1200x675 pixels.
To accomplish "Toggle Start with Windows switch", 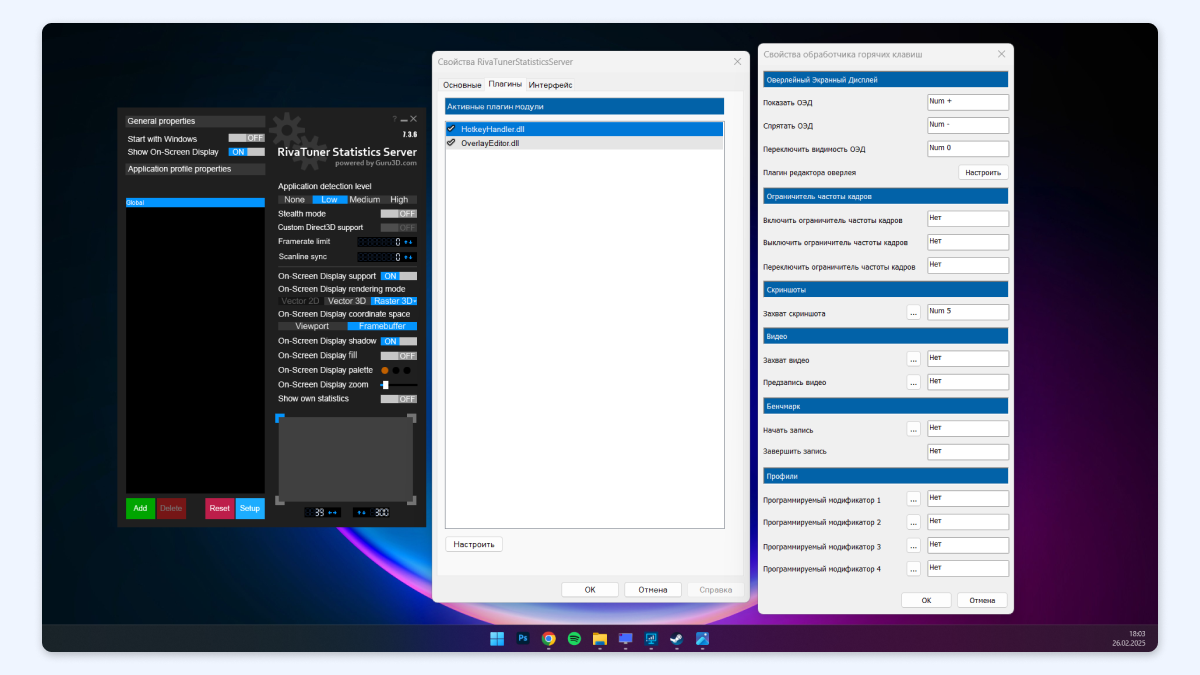I will 246,138.
